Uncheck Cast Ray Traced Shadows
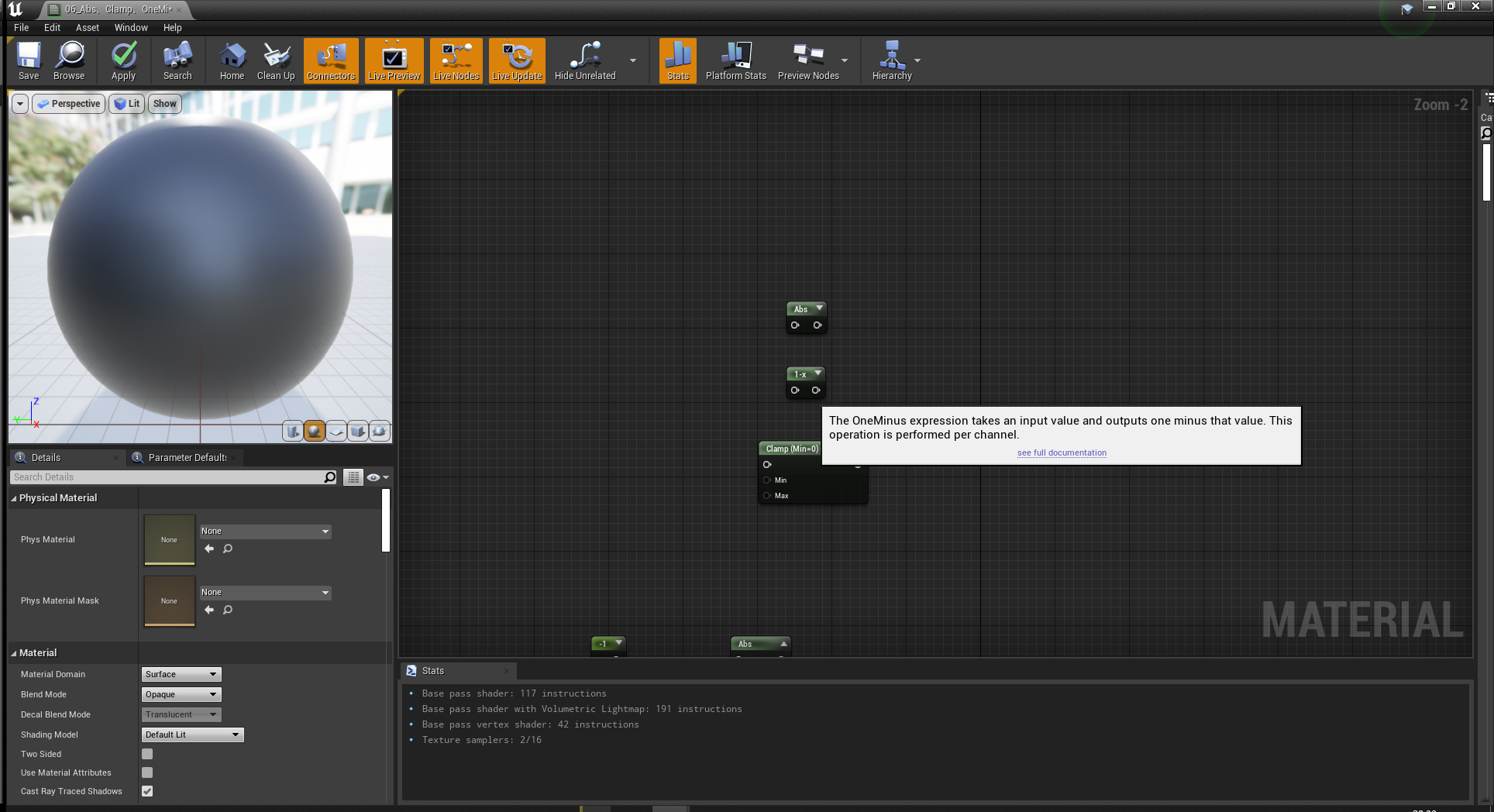1494x812 pixels. pos(147,791)
